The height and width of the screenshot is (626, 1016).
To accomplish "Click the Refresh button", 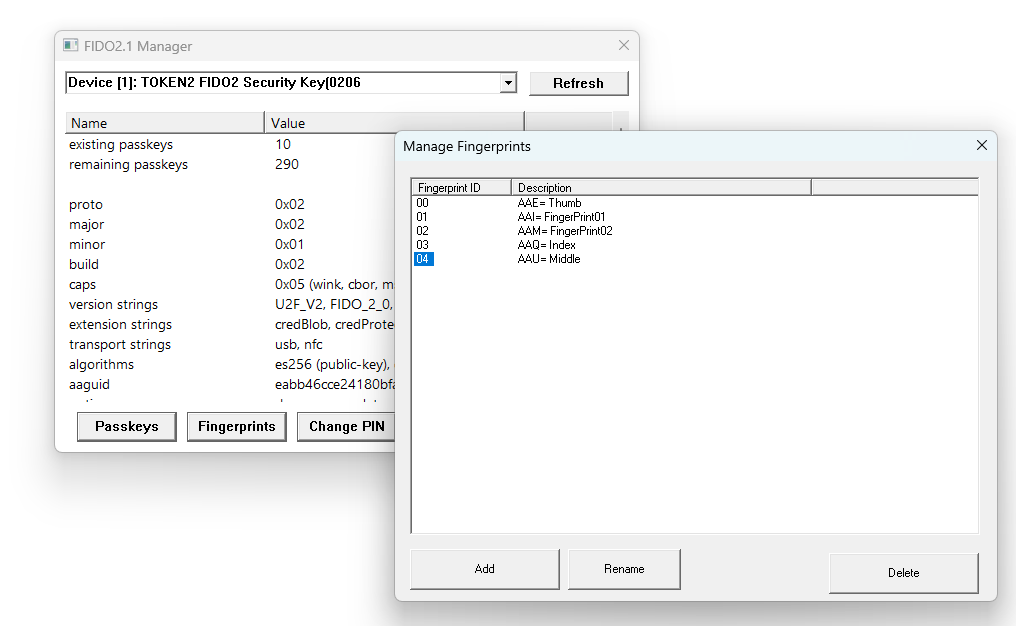I will 578,83.
